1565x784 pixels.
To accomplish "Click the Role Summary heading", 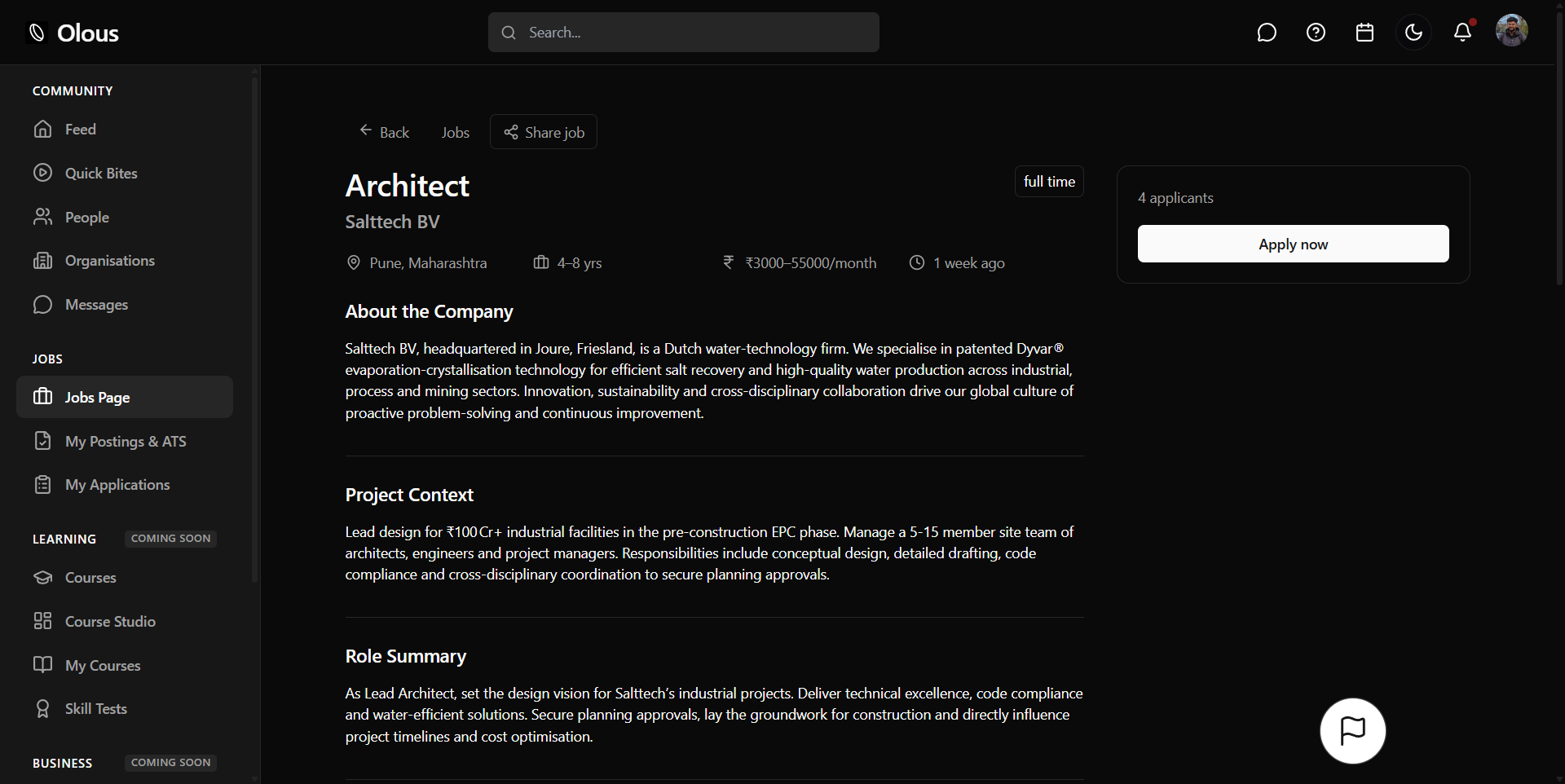I will 406,657.
